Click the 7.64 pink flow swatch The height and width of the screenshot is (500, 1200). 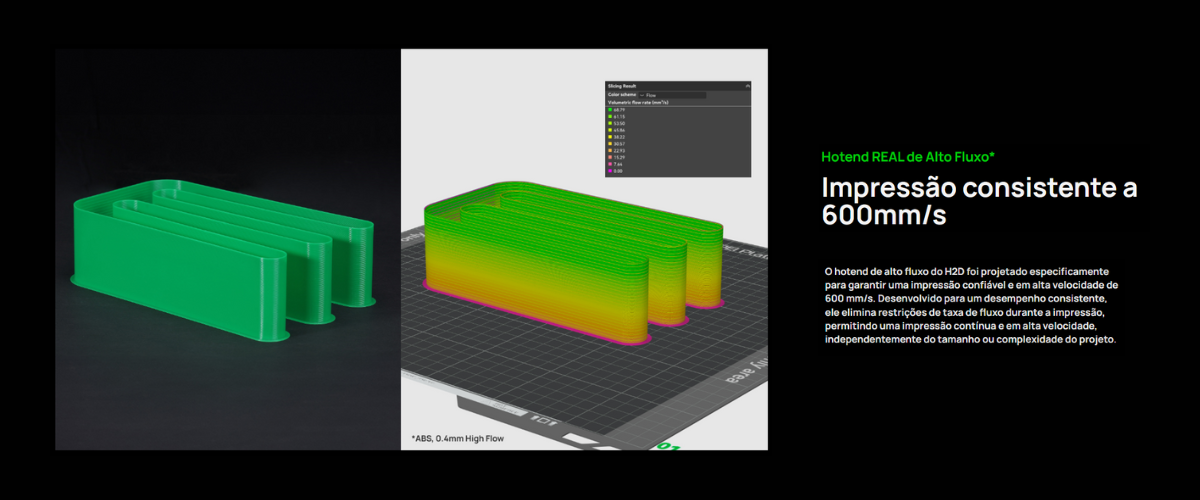tap(611, 164)
